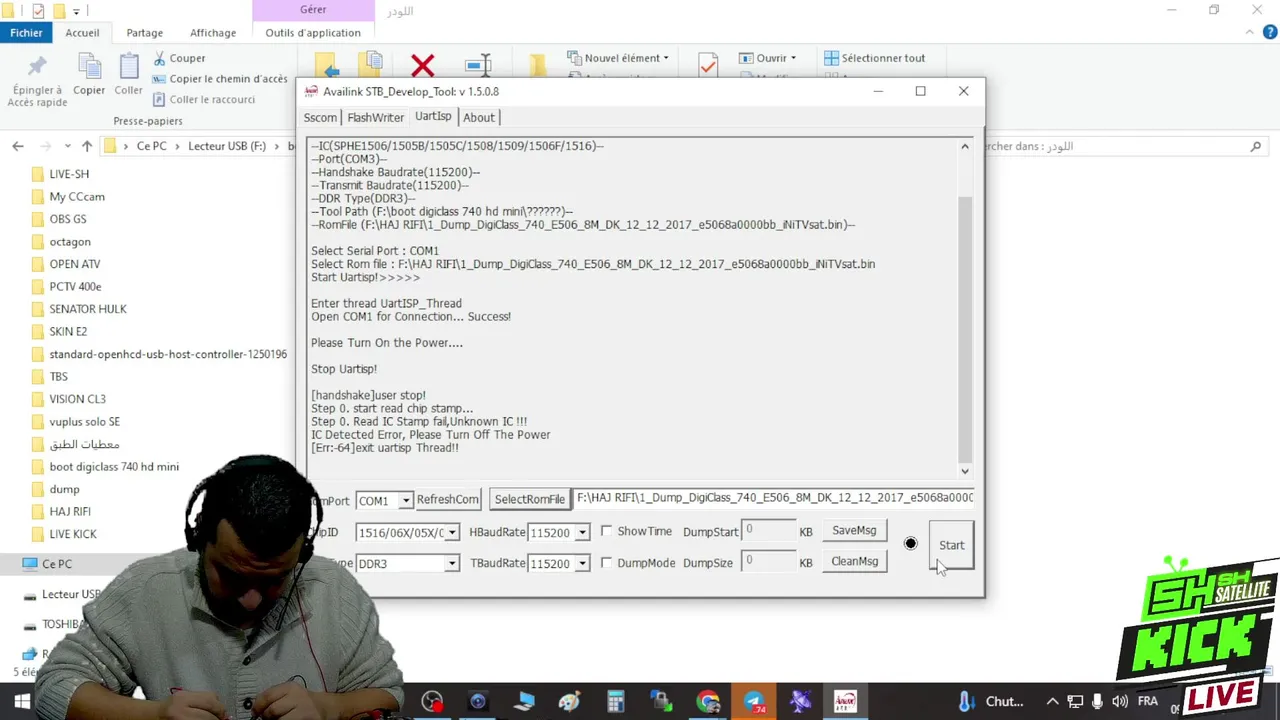Open the HBaudRate 115200 dropdown
Image resolution: width=1280 pixels, height=720 pixels.
pyautogui.click(x=582, y=533)
